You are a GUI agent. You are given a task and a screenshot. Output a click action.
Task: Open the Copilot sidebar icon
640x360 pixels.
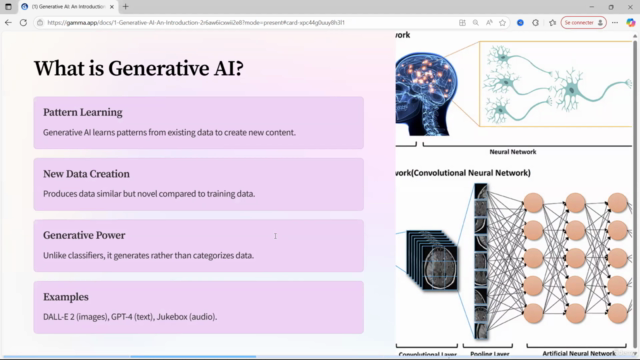coord(631,22)
